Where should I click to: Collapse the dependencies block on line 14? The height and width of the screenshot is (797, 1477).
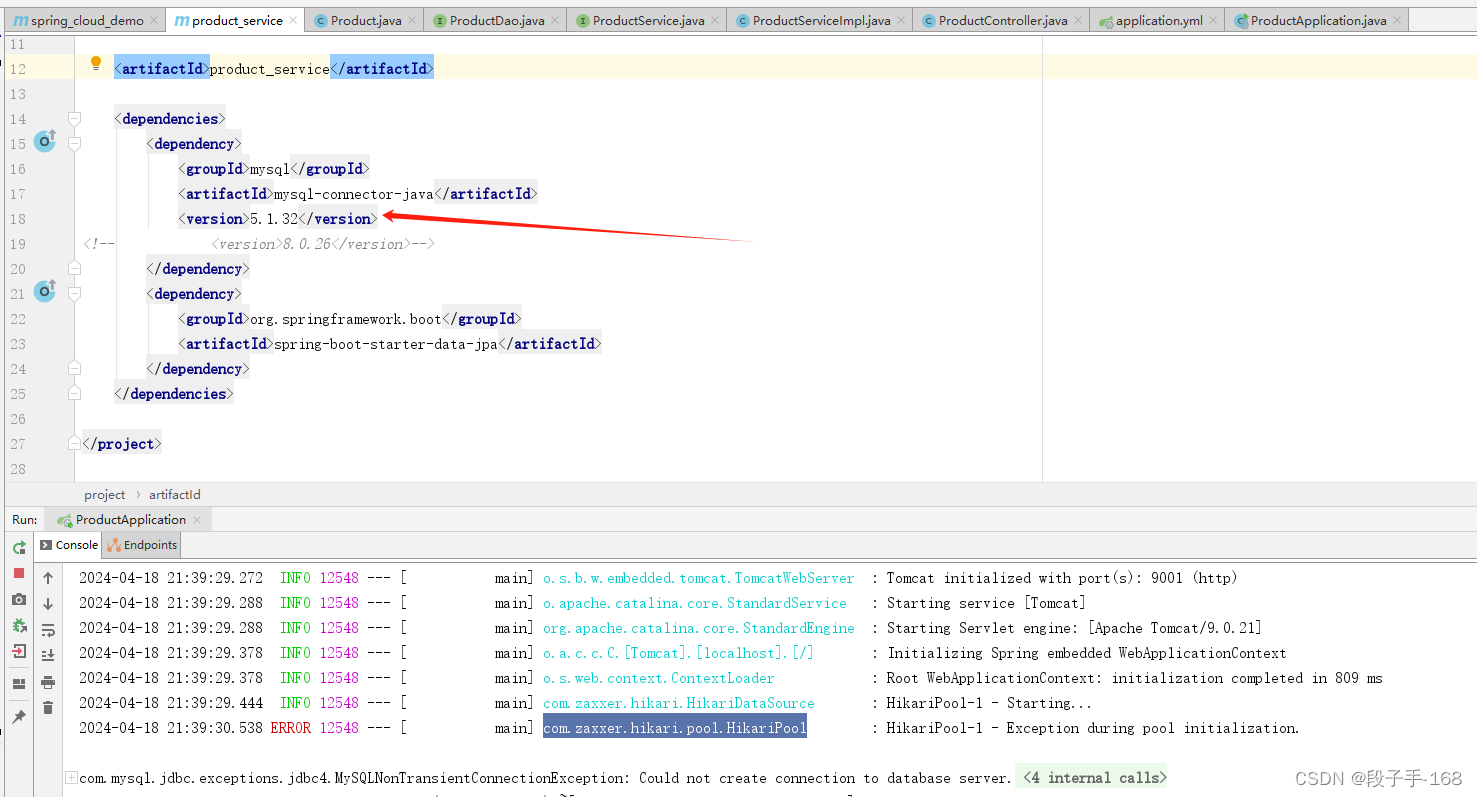point(74,118)
